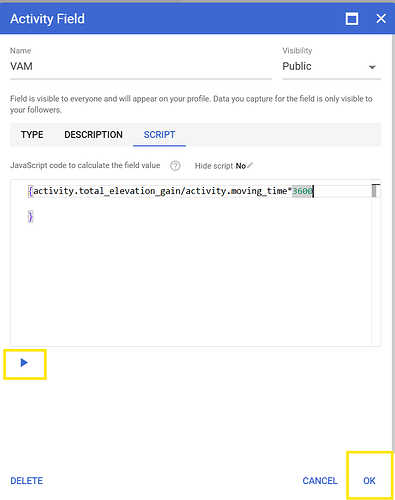395x500 pixels.
Task: Run the script with the play button
Action: click(24, 363)
